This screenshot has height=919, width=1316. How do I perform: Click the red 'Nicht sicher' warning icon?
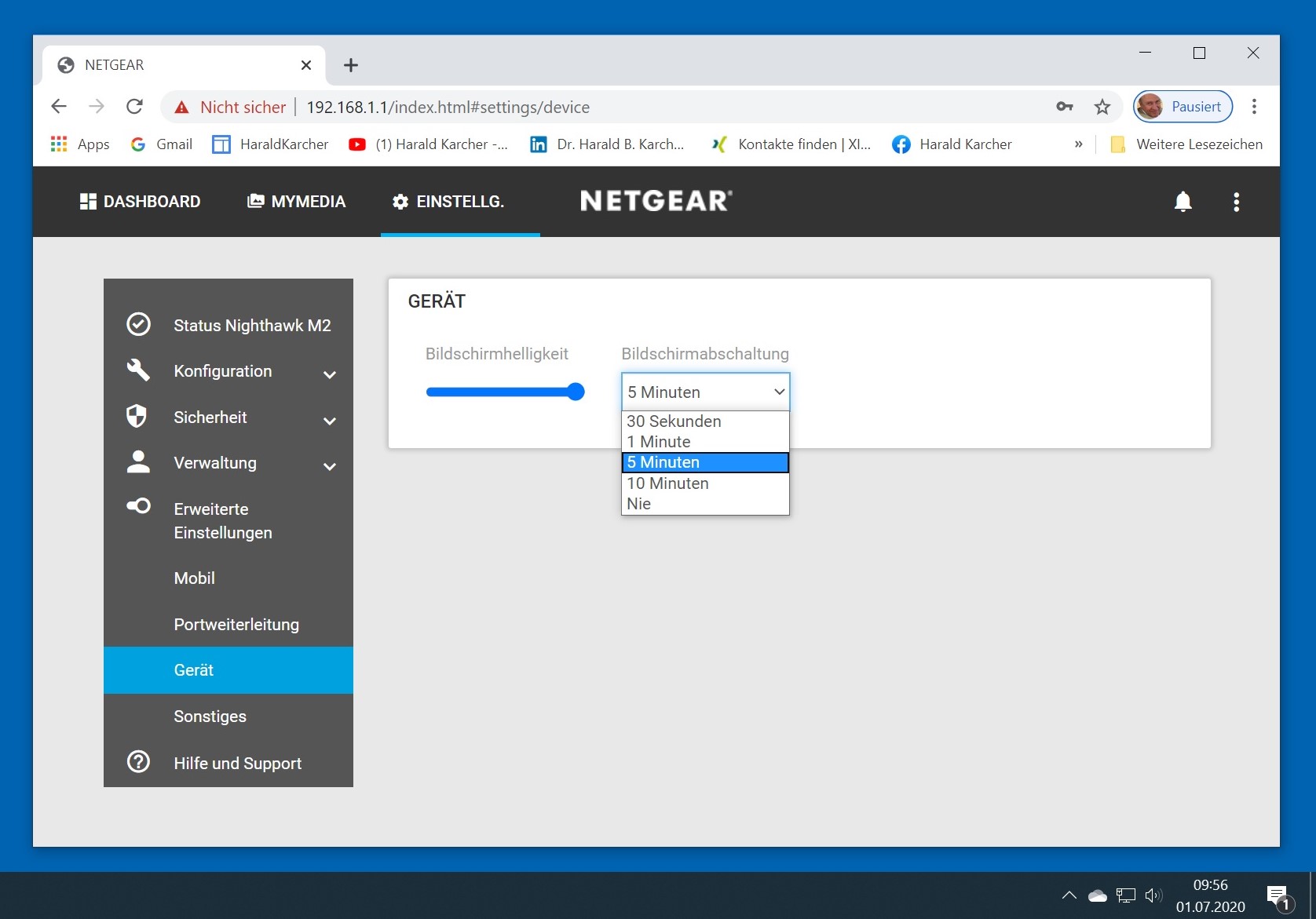click(x=181, y=108)
